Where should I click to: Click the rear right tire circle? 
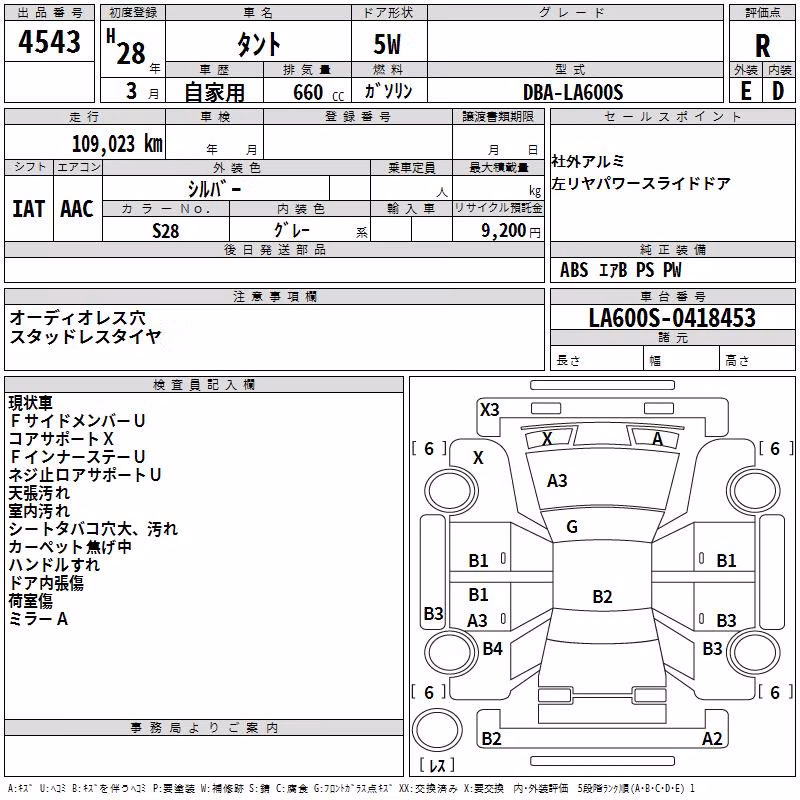tap(754, 652)
